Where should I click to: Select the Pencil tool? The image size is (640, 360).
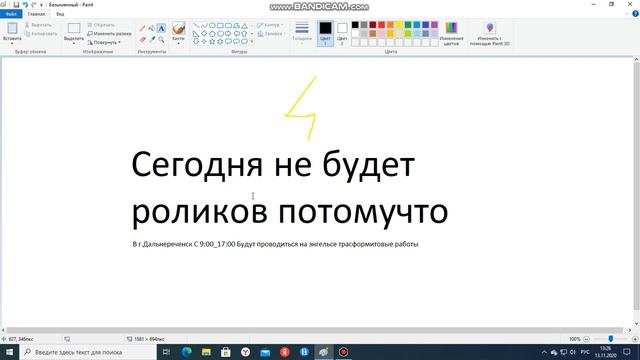tap(142, 29)
